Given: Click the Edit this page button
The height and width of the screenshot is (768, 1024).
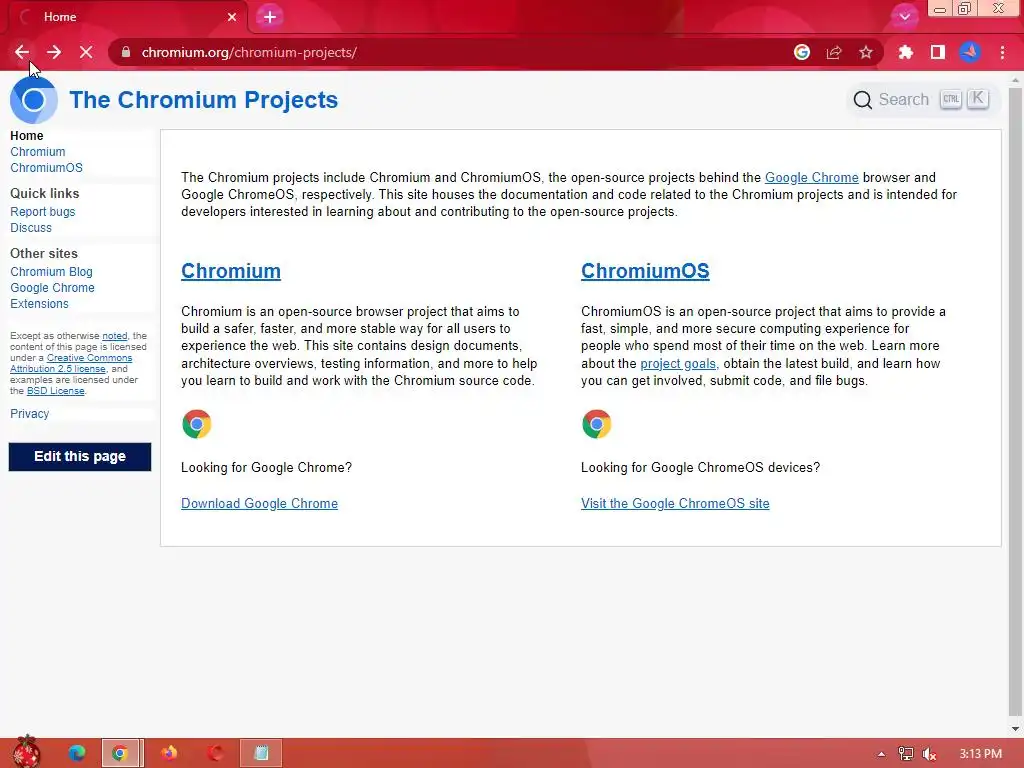Looking at the screenshot, I should (80, 456).
